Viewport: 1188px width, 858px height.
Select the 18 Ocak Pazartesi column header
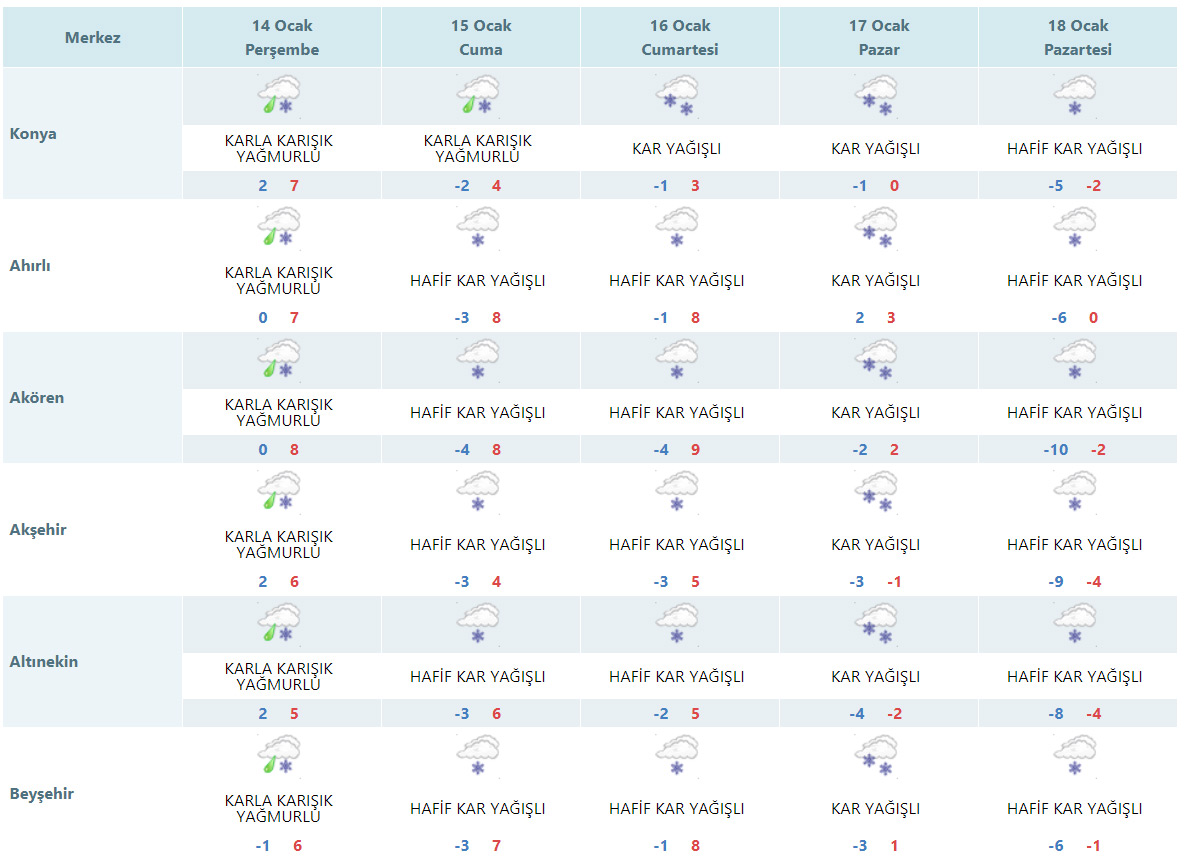click(x=1078, y=38)
